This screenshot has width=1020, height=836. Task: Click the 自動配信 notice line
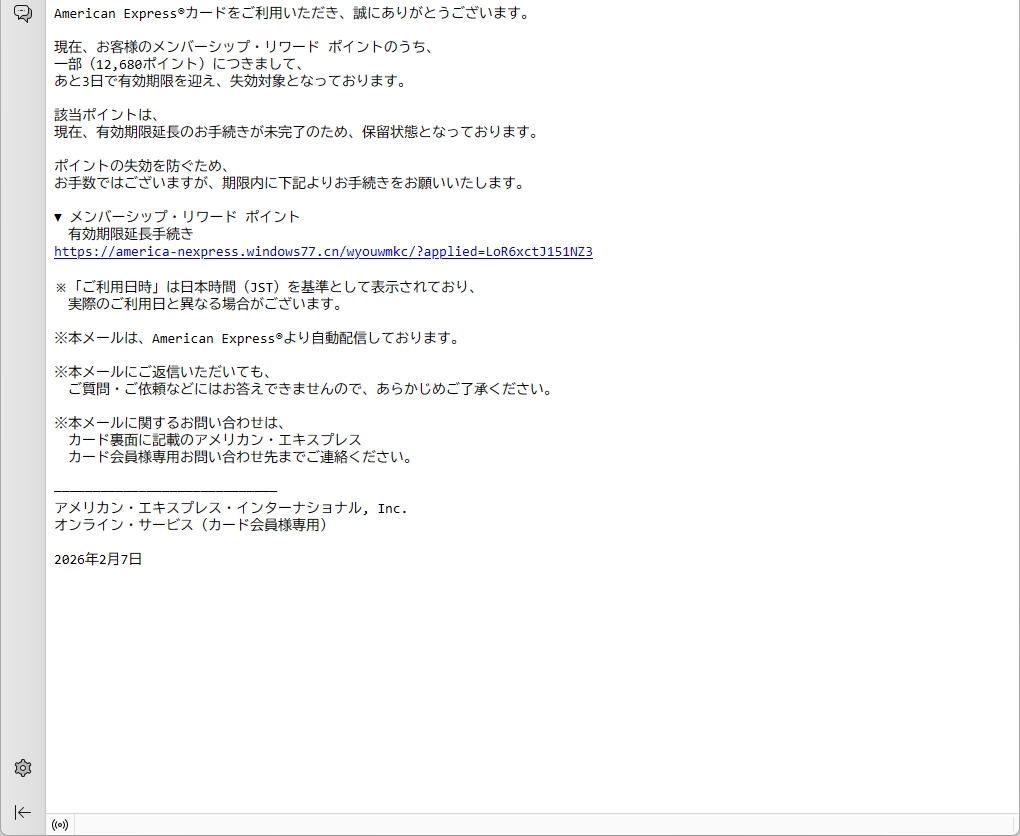click(x=258, y=338)
